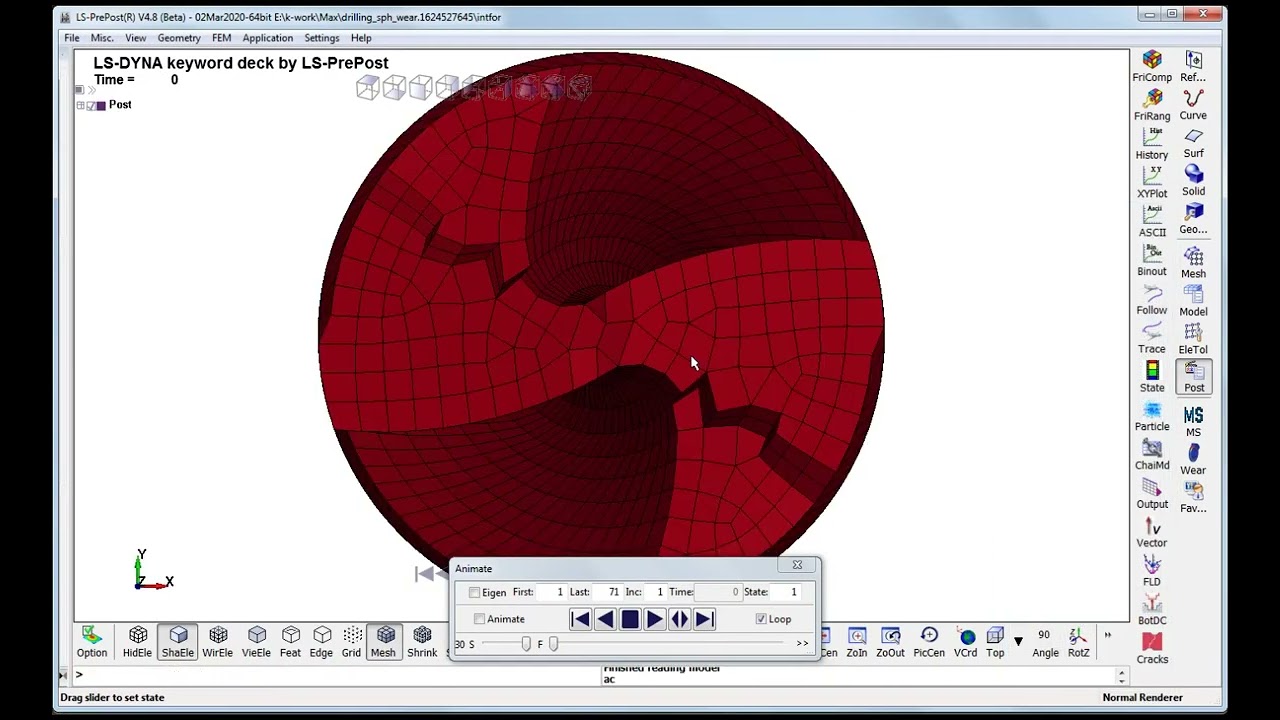1280x720 pixels.
Task: Open the FriRang tool
Action: [x=1152, y=105]
